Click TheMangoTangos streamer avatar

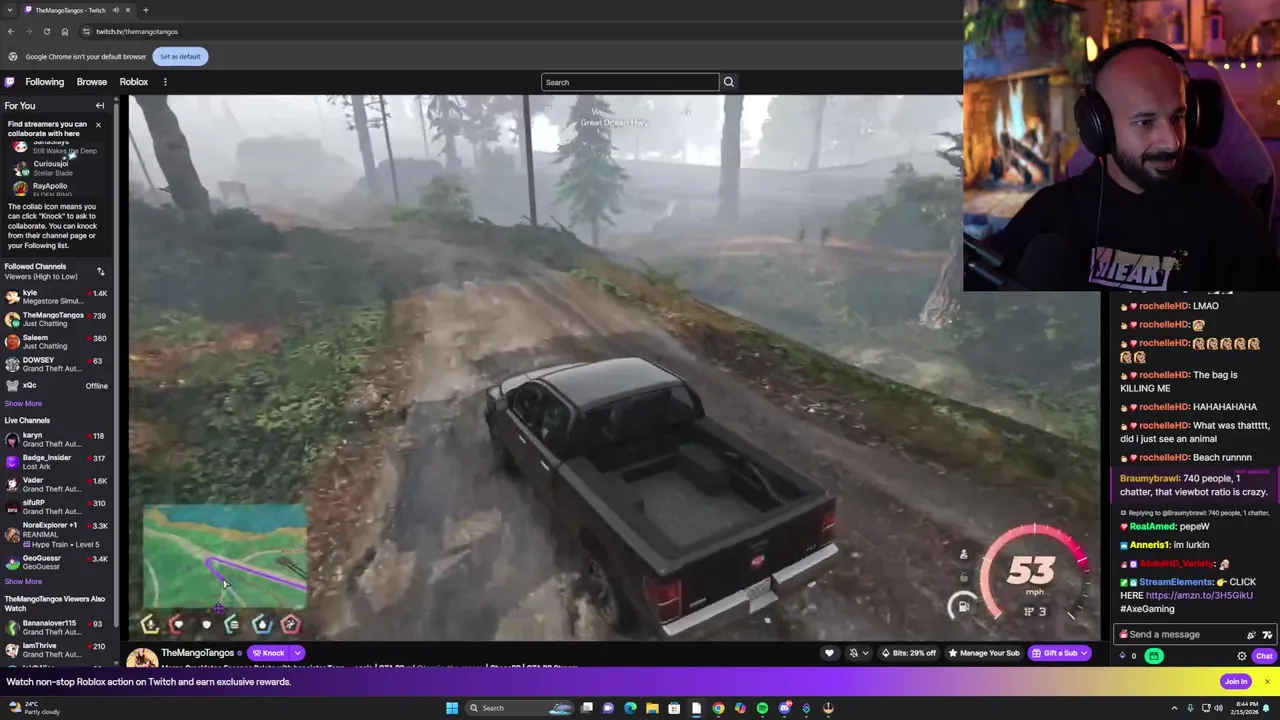141,657
